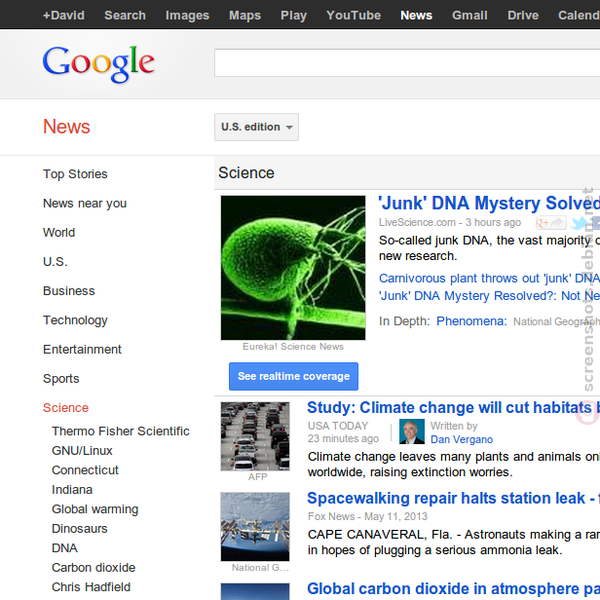The height and width of the screenshot is (600, 600).
Task: Open Carnivorous plant throws out 'junk' DNA link
Action: tap(489, 278)
